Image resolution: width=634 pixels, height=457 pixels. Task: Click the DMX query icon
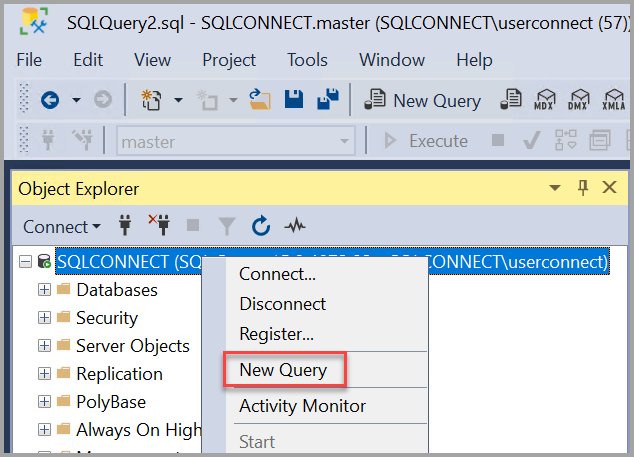578,99
